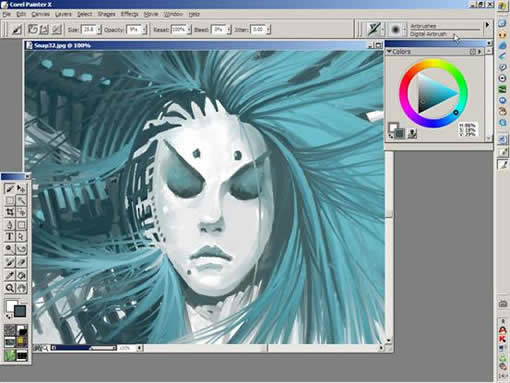Click the Size value input field
This screenshot has width=510, height=383.
pos(89,30)
